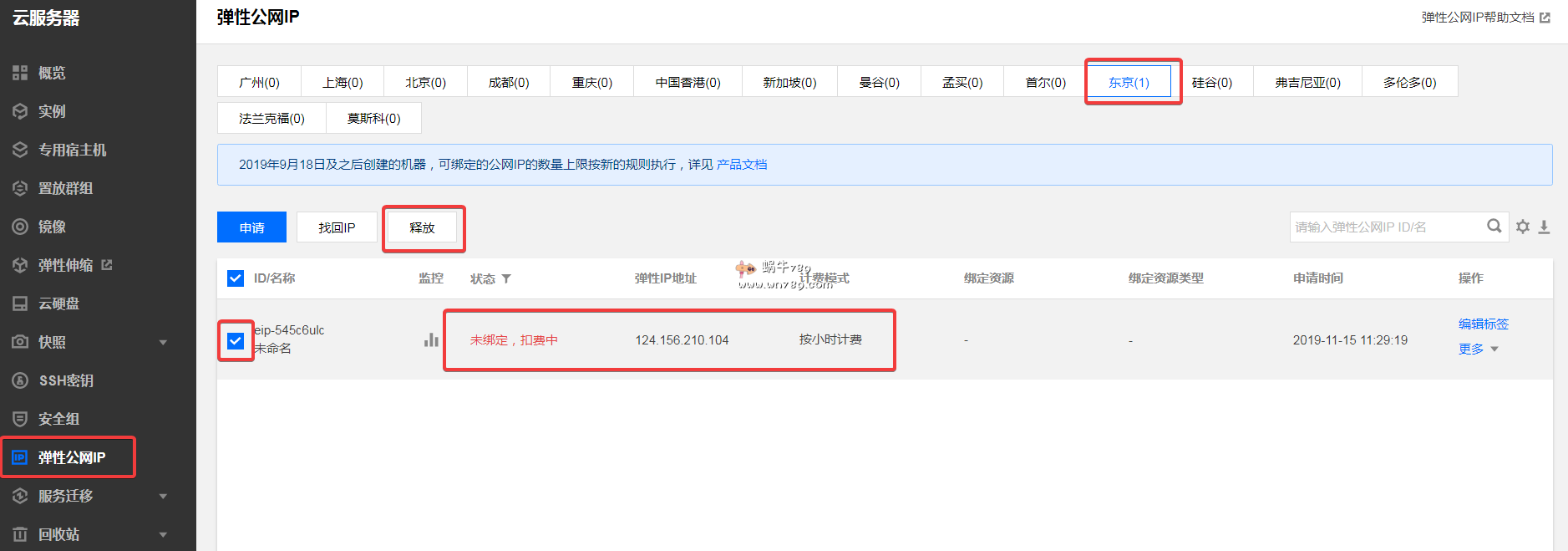This screenshot has width=1568, height=551.
Task: Select the 新加坡(0) region tab
Action: tap(789, 82)
